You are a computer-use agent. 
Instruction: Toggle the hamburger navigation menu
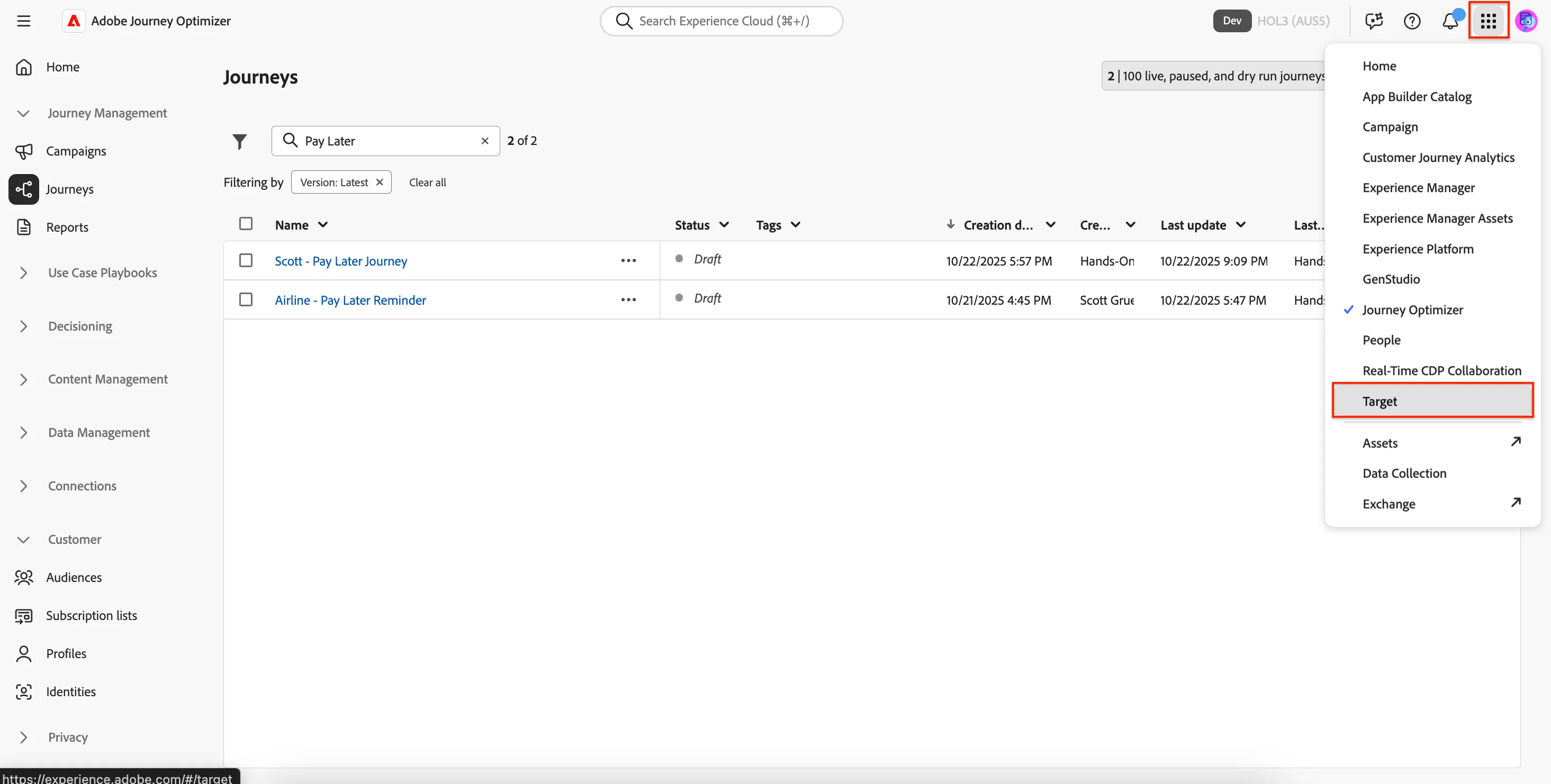pos(23,21)
